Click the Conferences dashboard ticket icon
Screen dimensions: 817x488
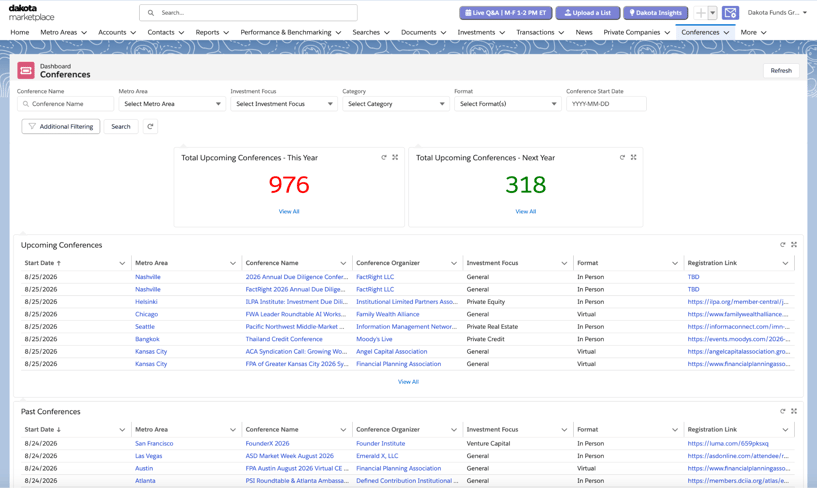pyautogui.click(x=26, y=70)
